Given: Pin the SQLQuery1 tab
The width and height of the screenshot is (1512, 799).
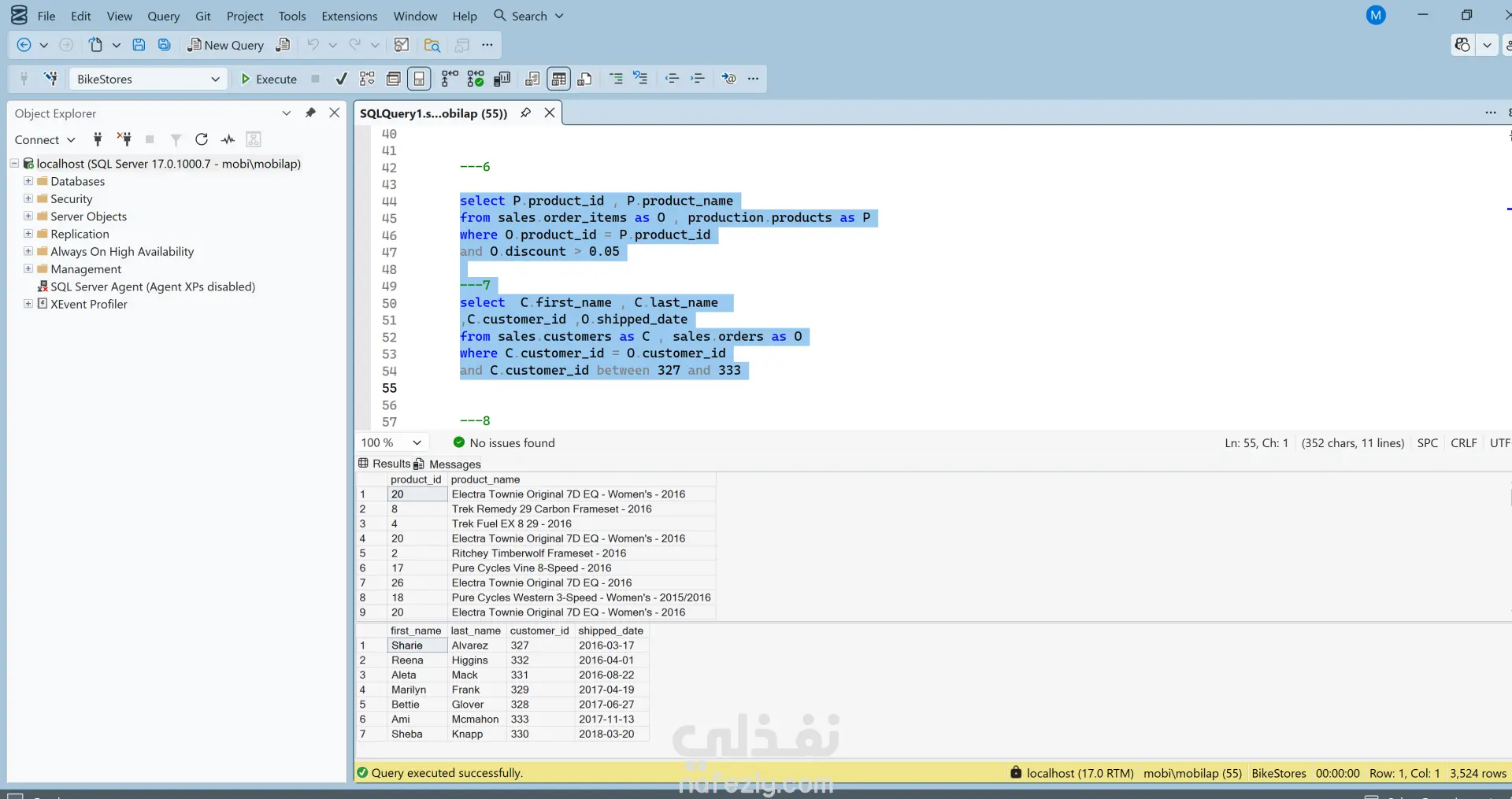Looking at the screenshot, I should pyautogui.click(x=525, y=113).
